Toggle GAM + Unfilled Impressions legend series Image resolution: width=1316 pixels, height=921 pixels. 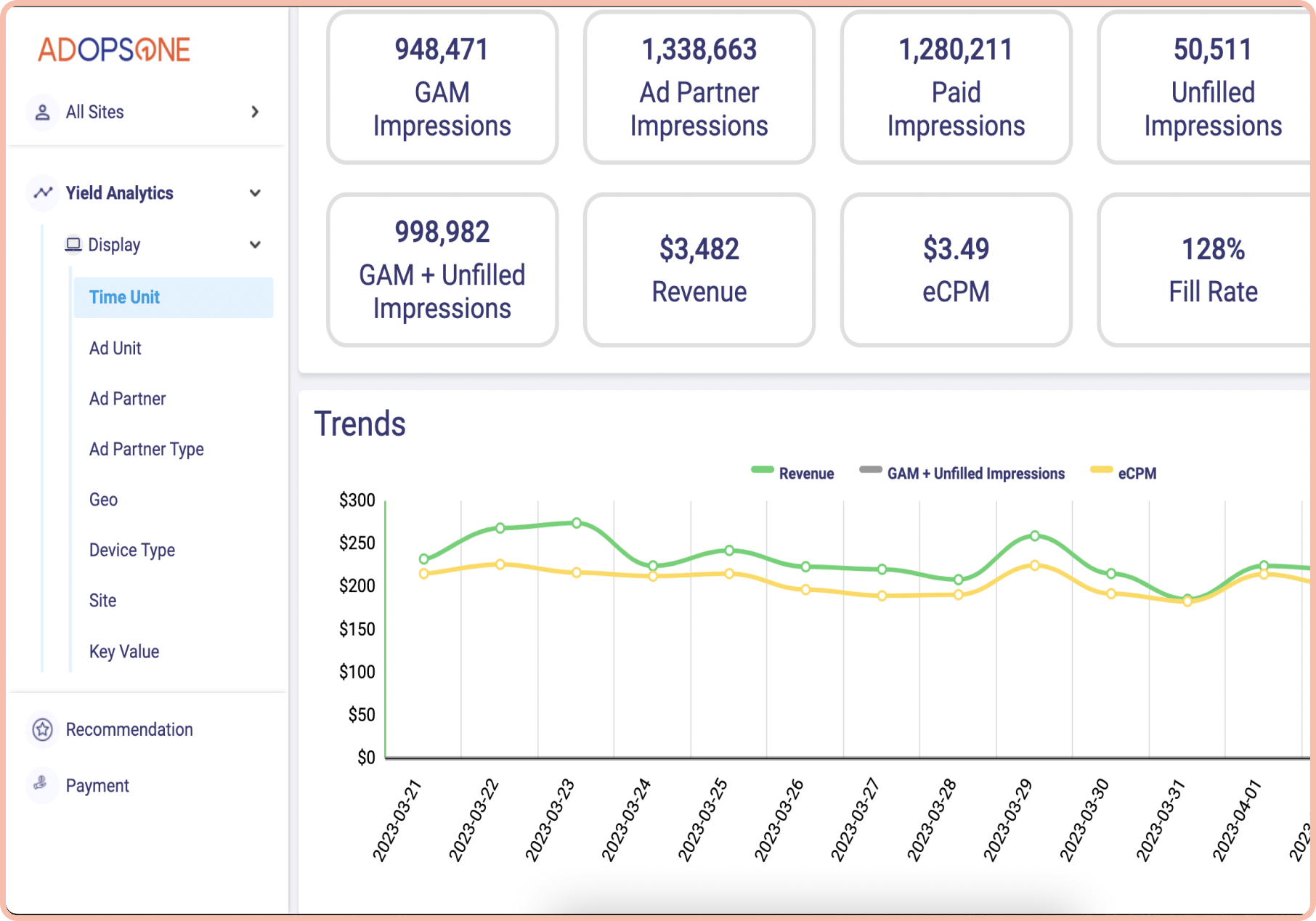pyautogui.click(x=975, y=474)
